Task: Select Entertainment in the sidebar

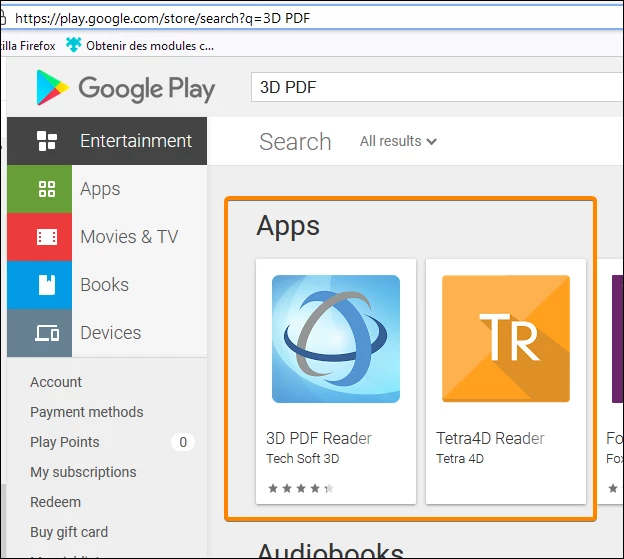Action: (x=107, y=141)
